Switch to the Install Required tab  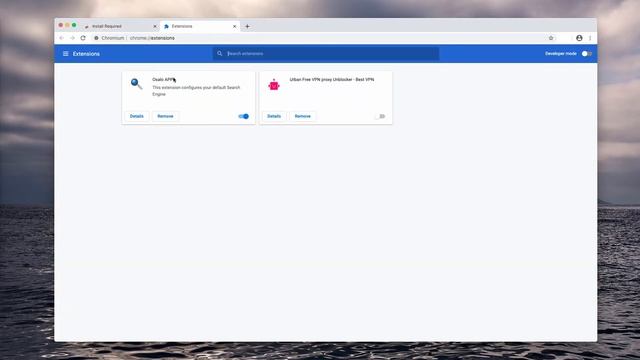click(119, 26)
